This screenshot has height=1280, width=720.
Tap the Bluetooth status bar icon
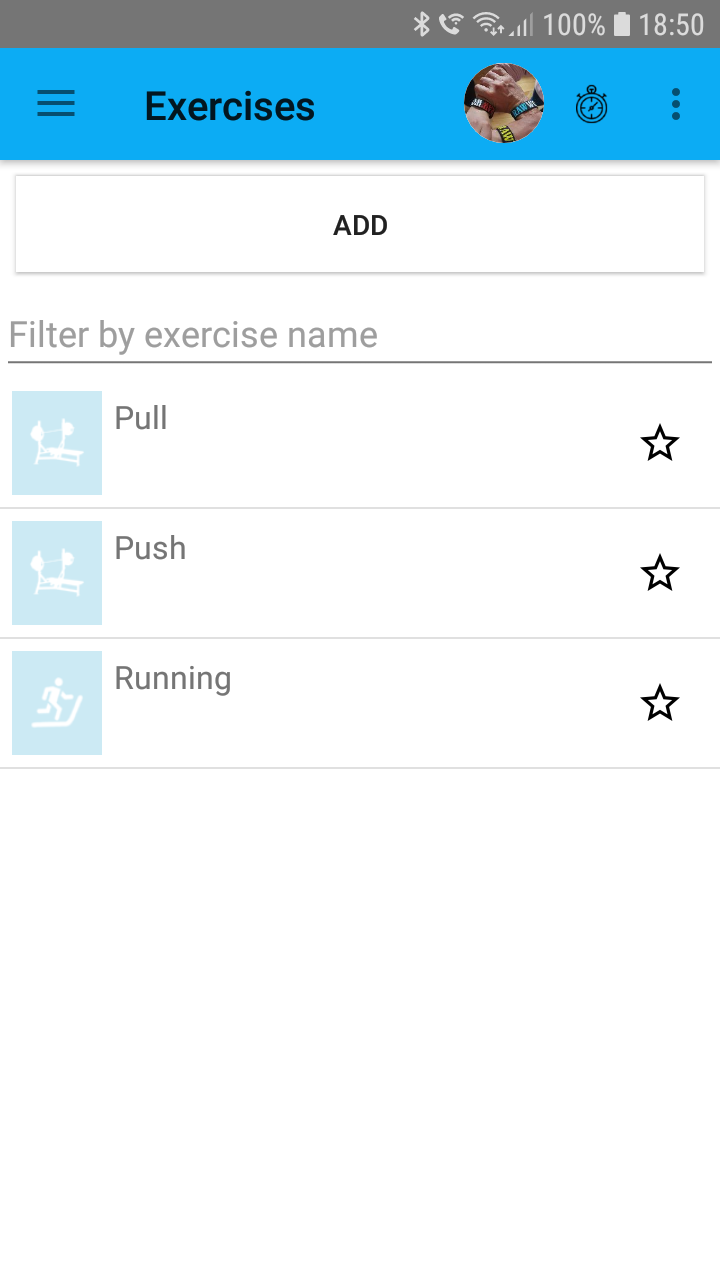pyautogui.click(x=422, y=24)
